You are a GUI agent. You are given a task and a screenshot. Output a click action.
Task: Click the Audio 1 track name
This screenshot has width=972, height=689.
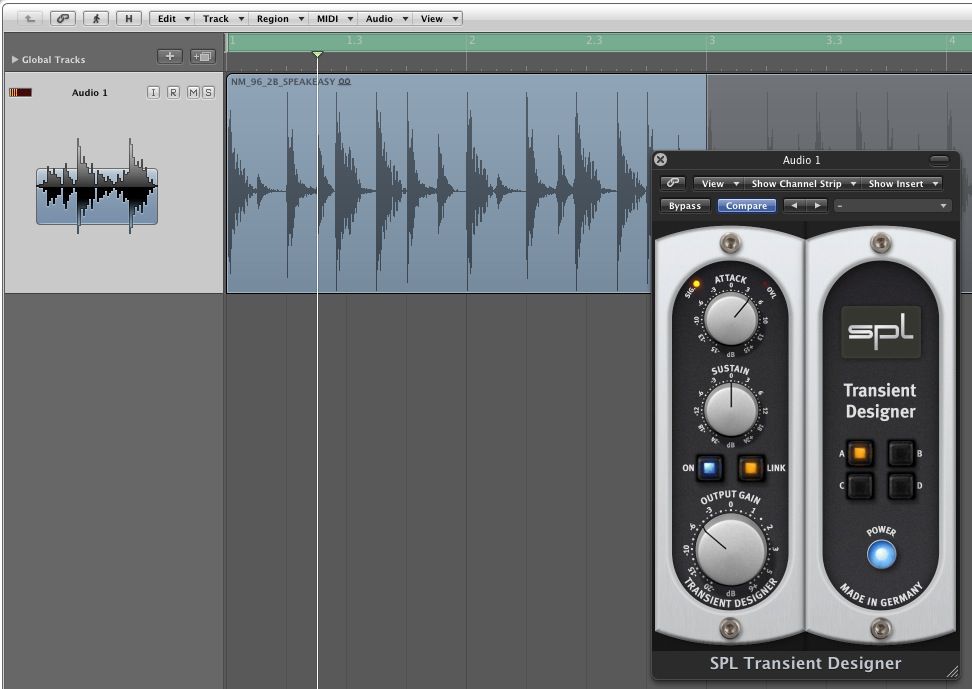tap(89, 92)
